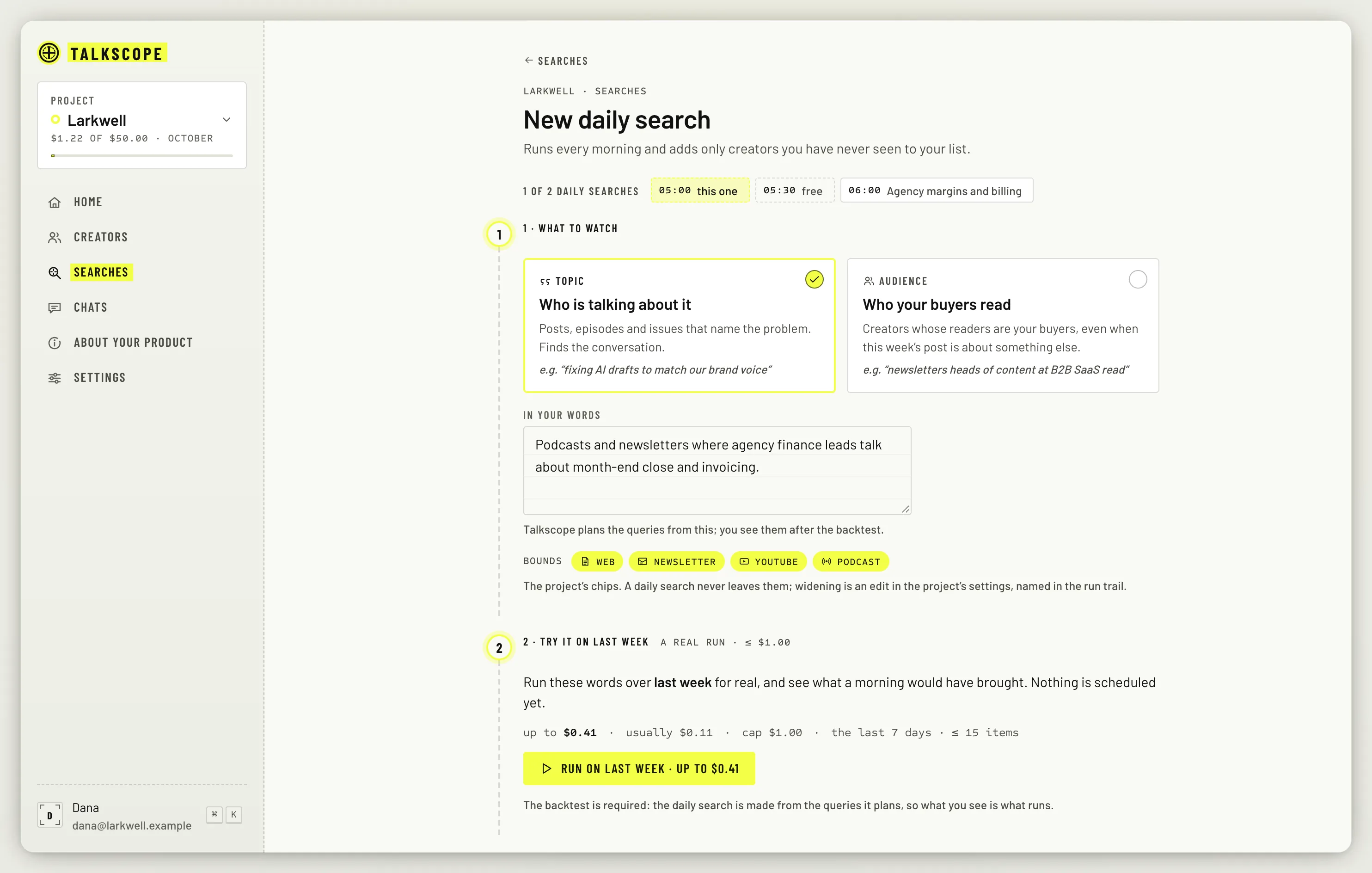The image size is (1372, 873).
Task: Click the Searches magnifier icon
Action: [55, 273]
